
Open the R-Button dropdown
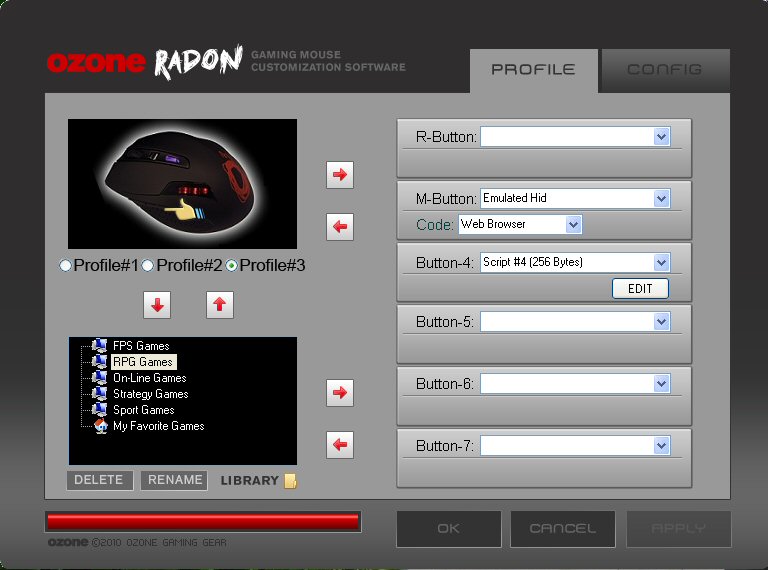click(x=661, y=137)
